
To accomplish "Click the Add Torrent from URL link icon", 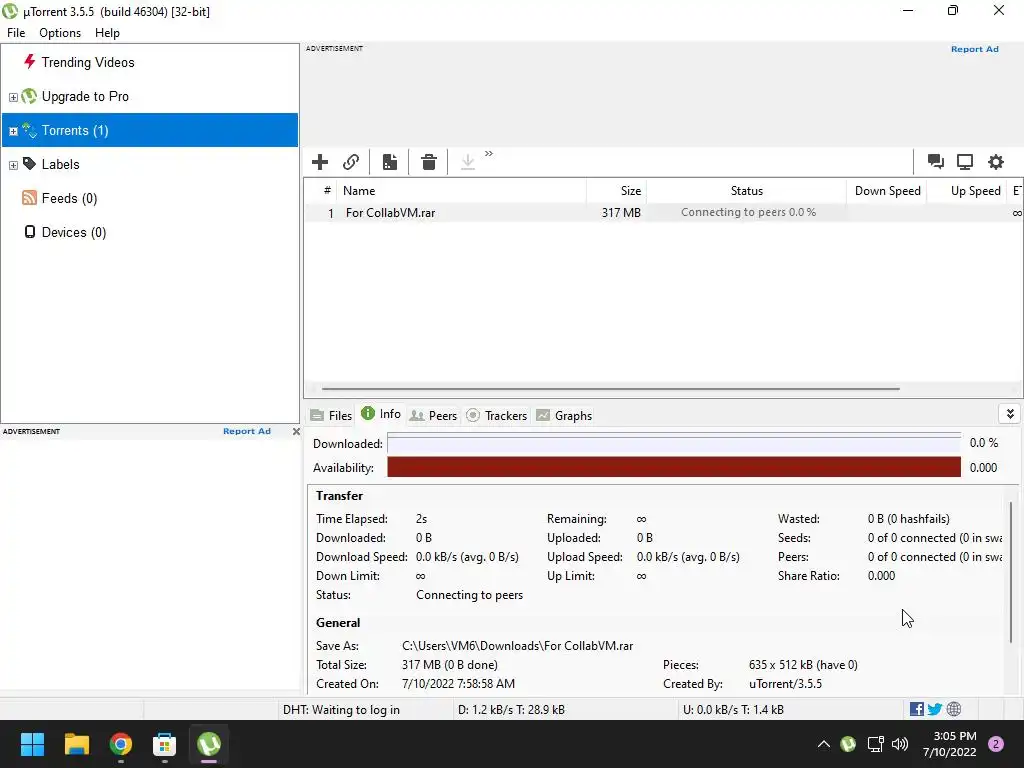I will (351, 162).
